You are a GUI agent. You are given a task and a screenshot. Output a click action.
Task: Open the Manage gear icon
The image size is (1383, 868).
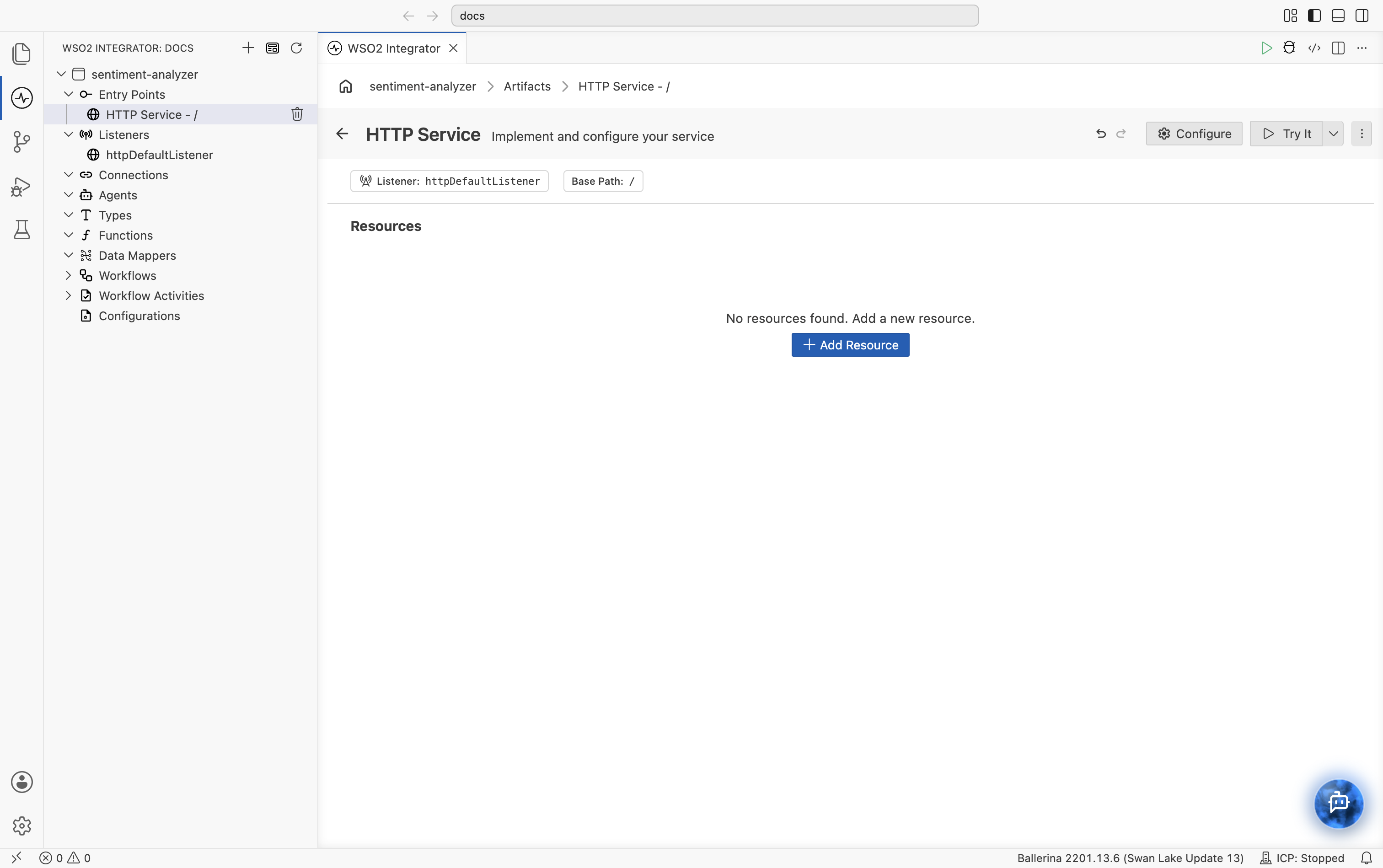tap(21, 825)
